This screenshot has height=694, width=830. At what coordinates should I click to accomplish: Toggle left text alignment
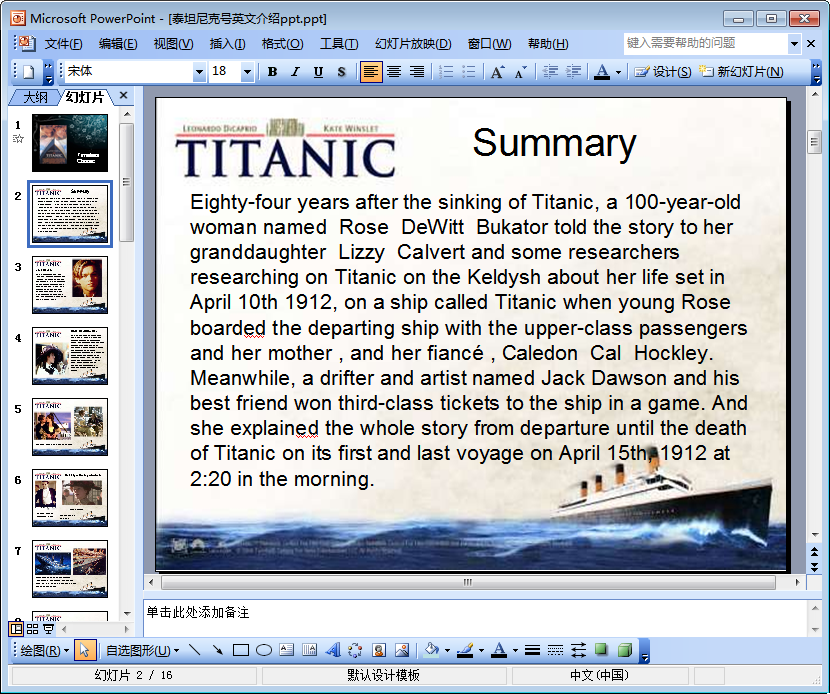coord(371,72)
